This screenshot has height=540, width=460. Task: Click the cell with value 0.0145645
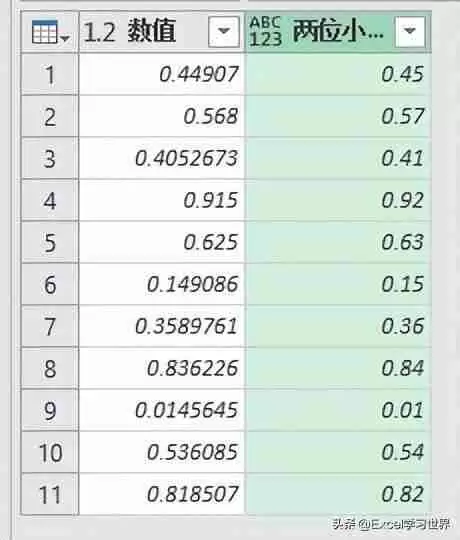(x=162, y=411)
